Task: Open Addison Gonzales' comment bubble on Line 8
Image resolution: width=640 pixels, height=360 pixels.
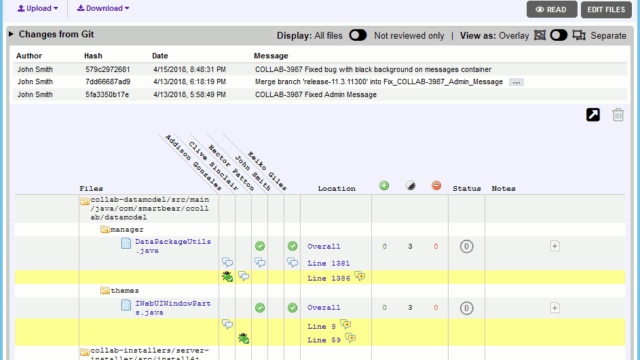Action: [x=227, y=324]
